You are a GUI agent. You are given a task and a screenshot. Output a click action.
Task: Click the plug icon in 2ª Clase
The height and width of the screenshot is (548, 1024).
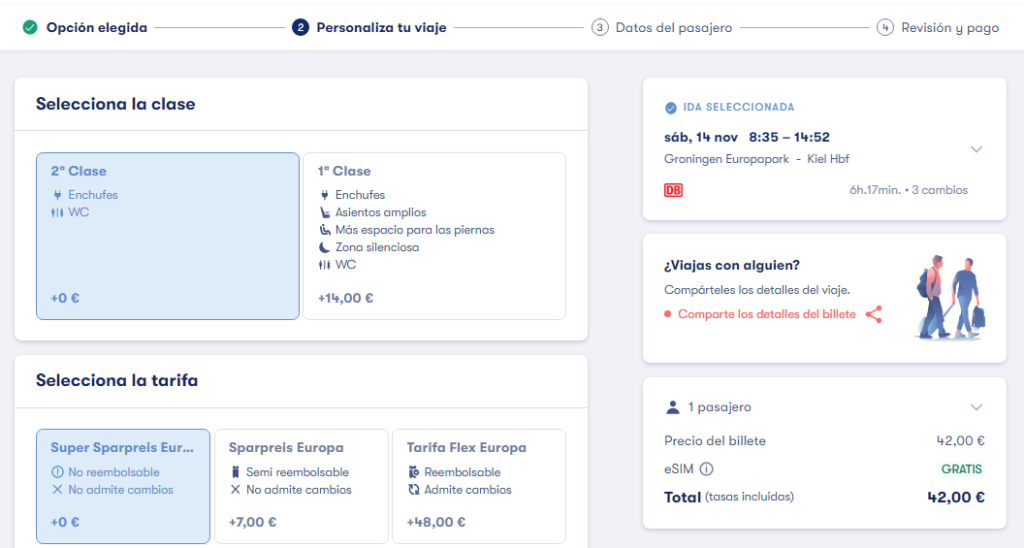point(57,195)
